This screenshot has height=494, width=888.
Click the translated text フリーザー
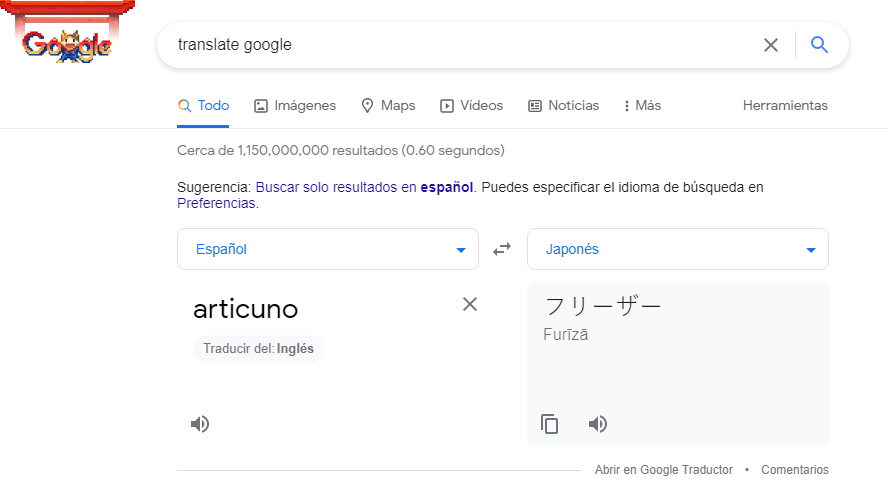coord(602,306)
